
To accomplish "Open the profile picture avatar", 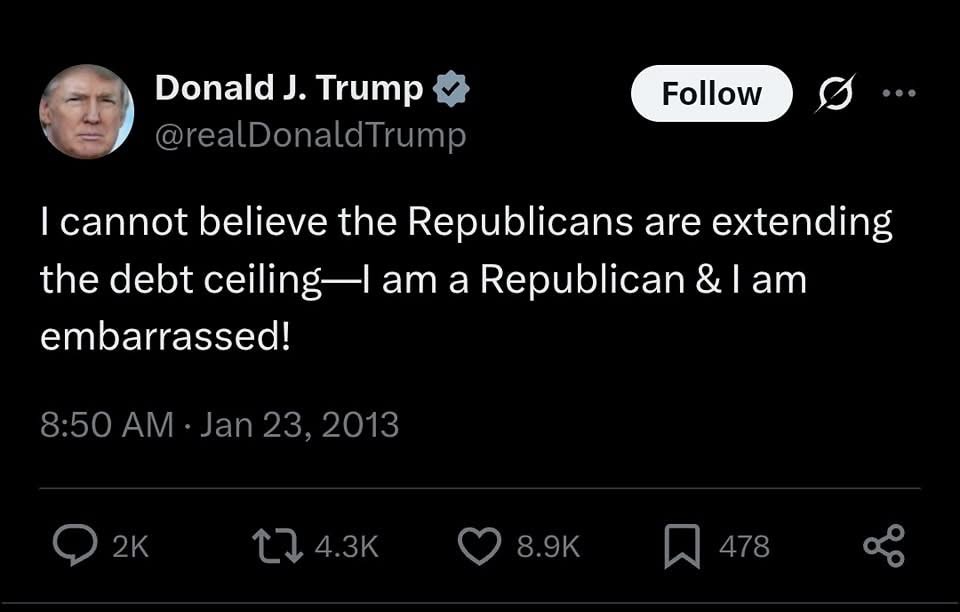I will [86, 111].
